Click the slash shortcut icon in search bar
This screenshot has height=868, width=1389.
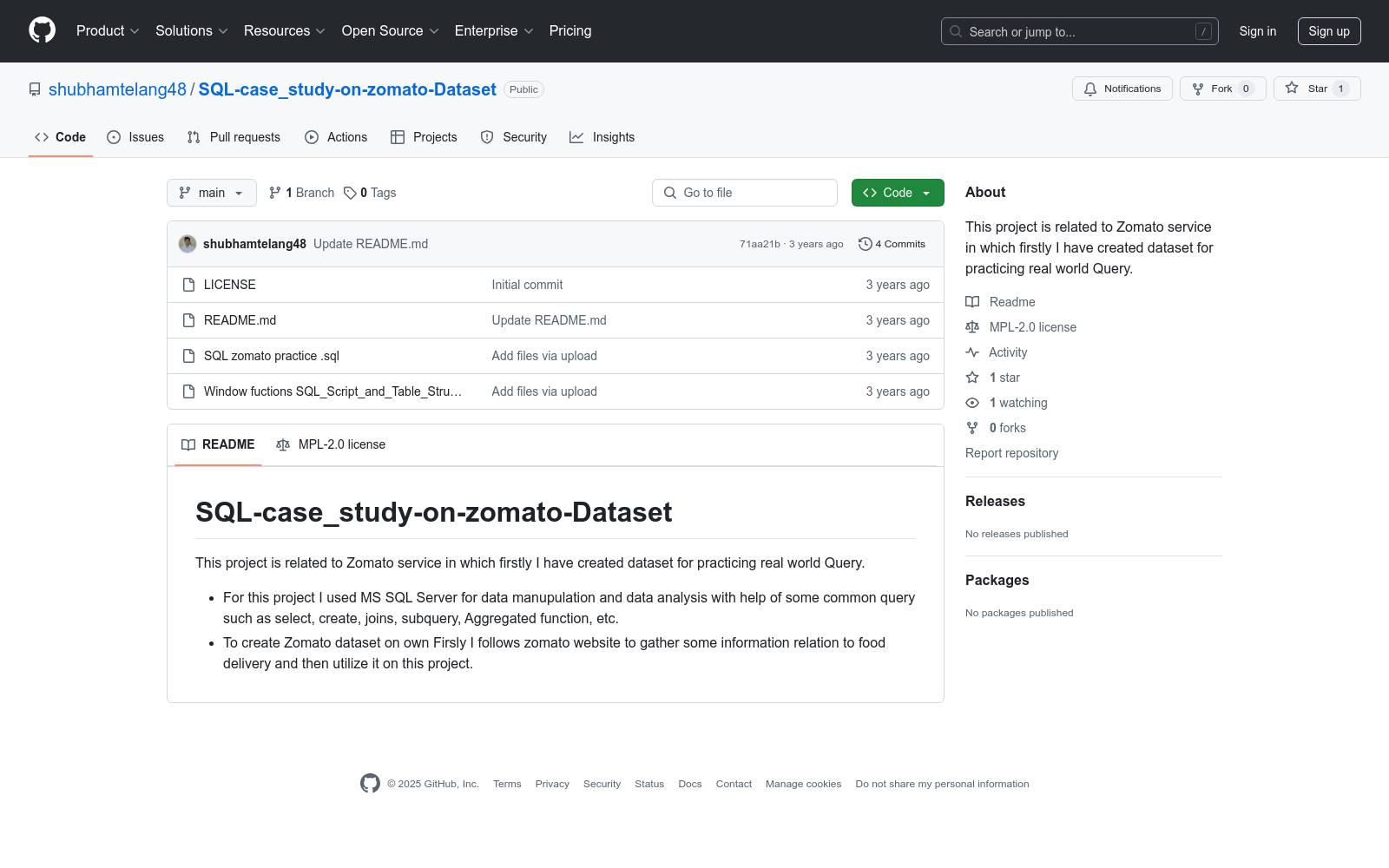point(1203,31)
